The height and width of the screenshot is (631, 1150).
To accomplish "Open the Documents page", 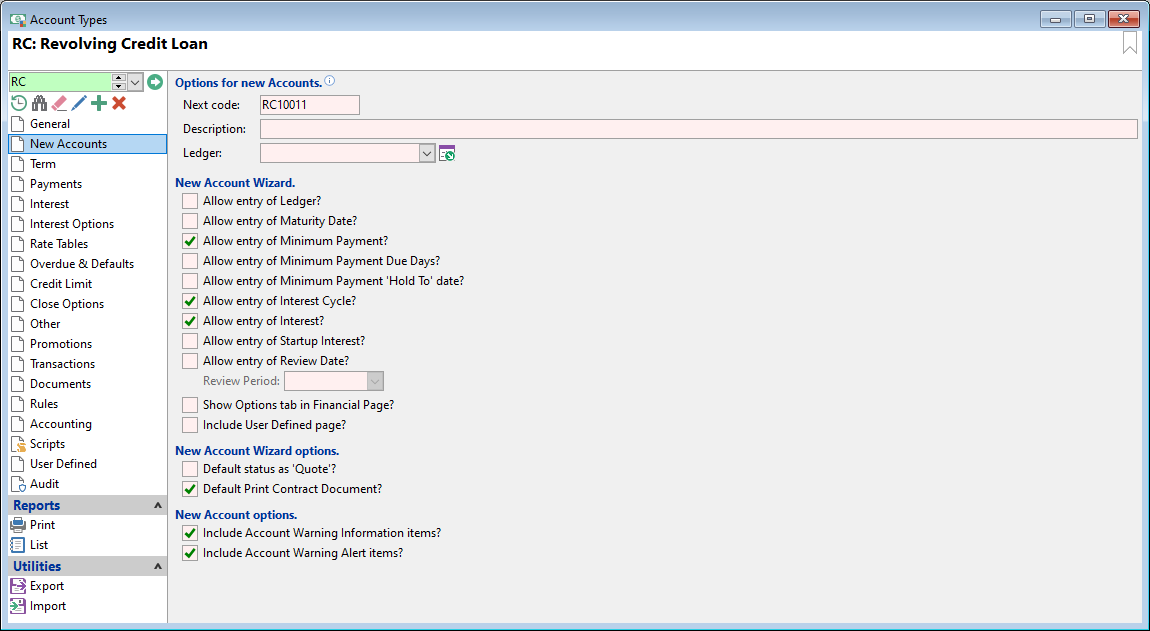I will [x=60, y=384].
